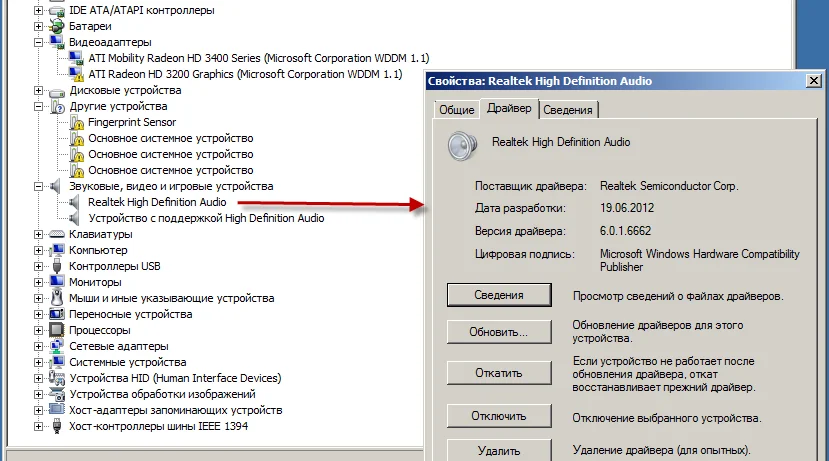Click the Клавиатуры keyboard icon

point(57,234)
